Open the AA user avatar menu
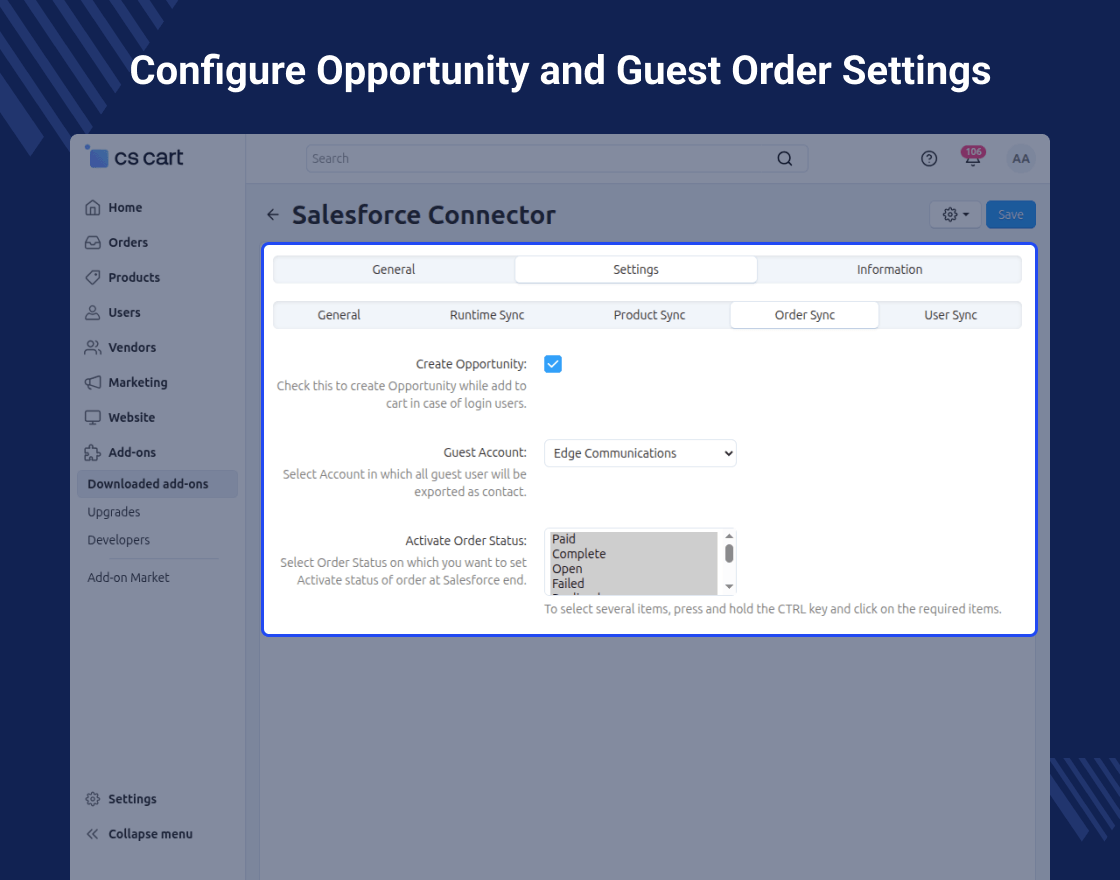Viewport: 1120px width, 880px height. pyautogui.click(x=1021, y=159)
